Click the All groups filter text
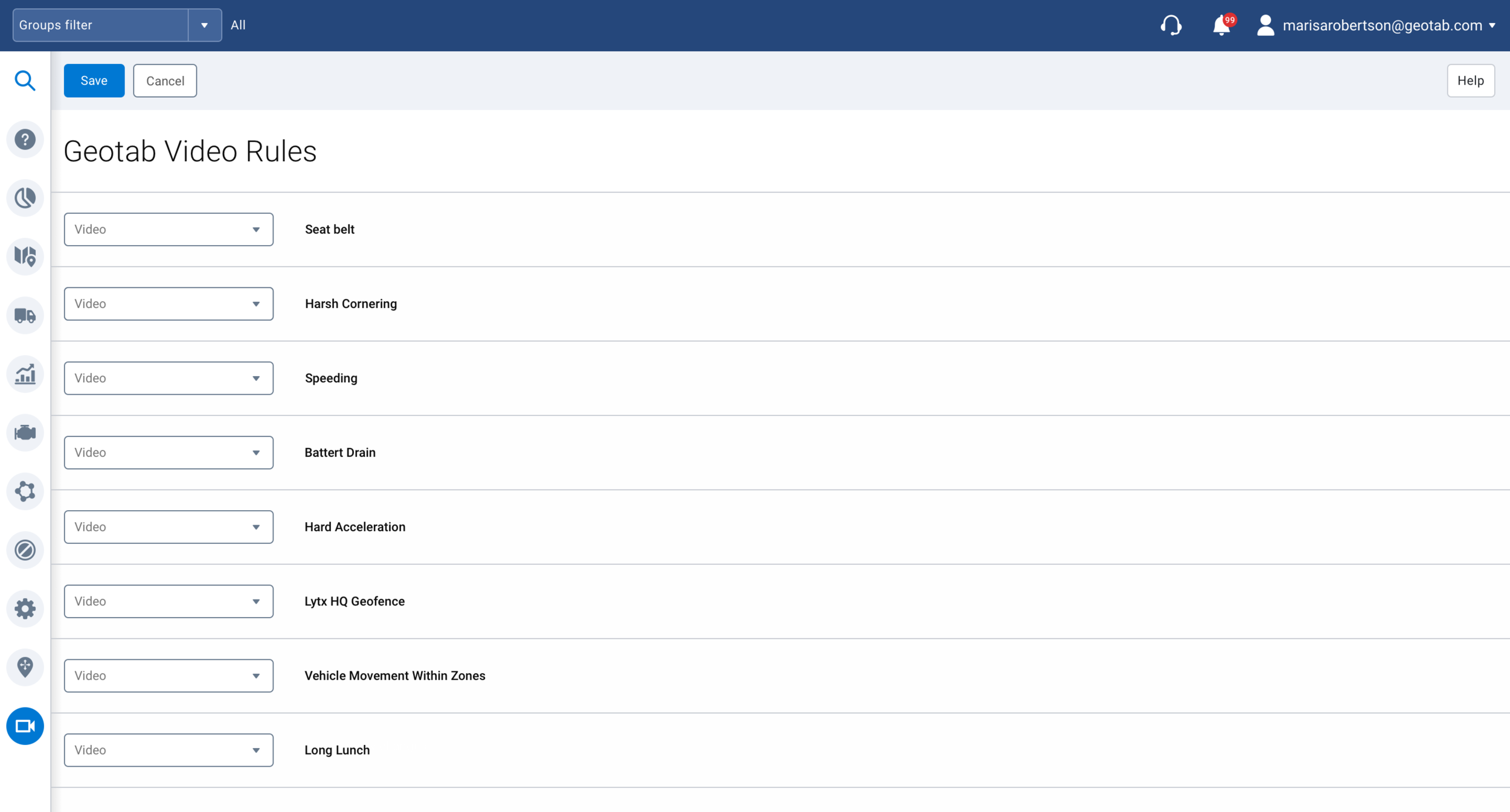1510x812 pixels. tap(238, 25)
